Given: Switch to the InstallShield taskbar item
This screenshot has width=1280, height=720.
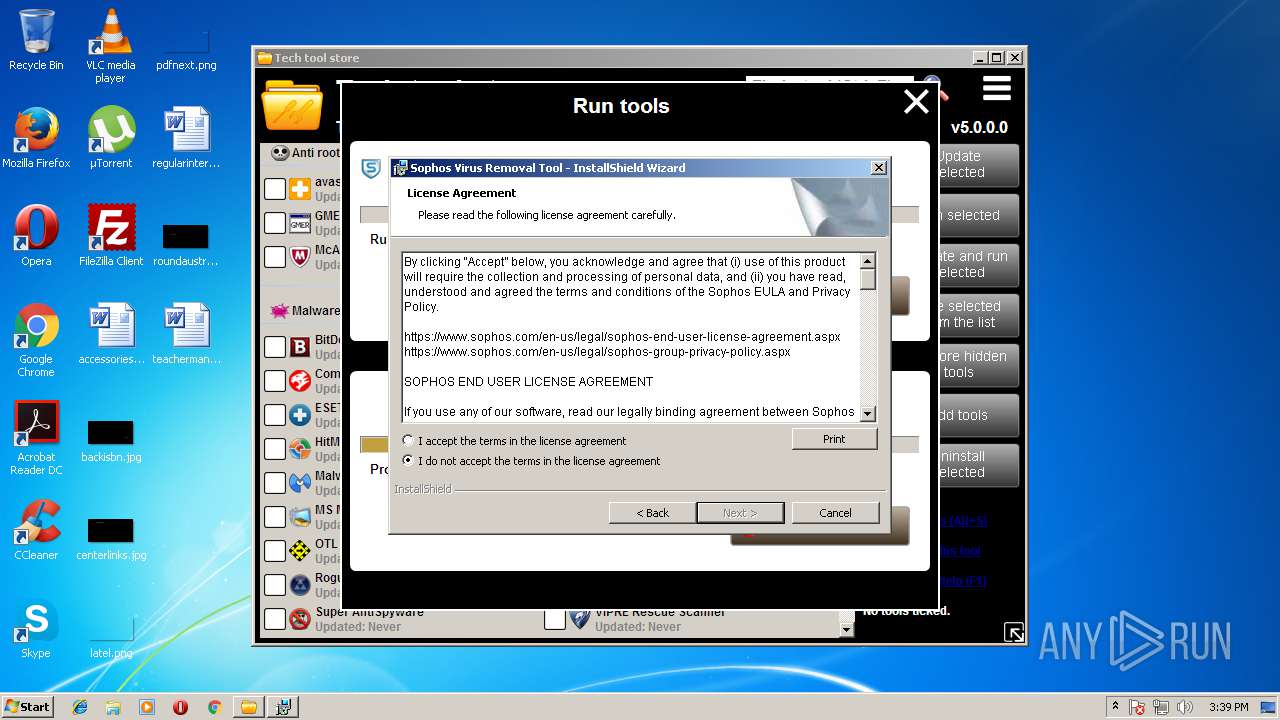Looking at the screenshot, I should coord(283,707).
